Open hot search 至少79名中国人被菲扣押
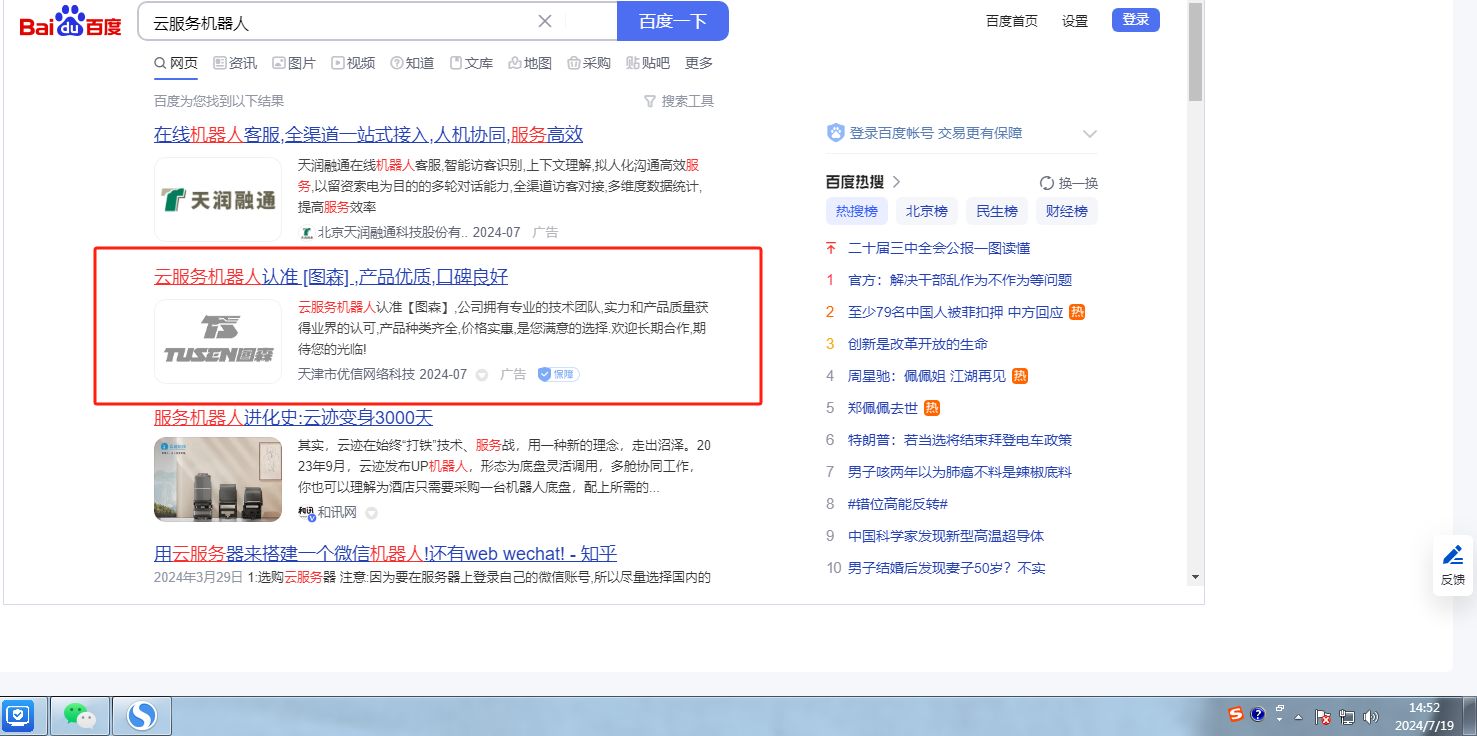The height and width of the screenshot is (736, 1477). 955,312
